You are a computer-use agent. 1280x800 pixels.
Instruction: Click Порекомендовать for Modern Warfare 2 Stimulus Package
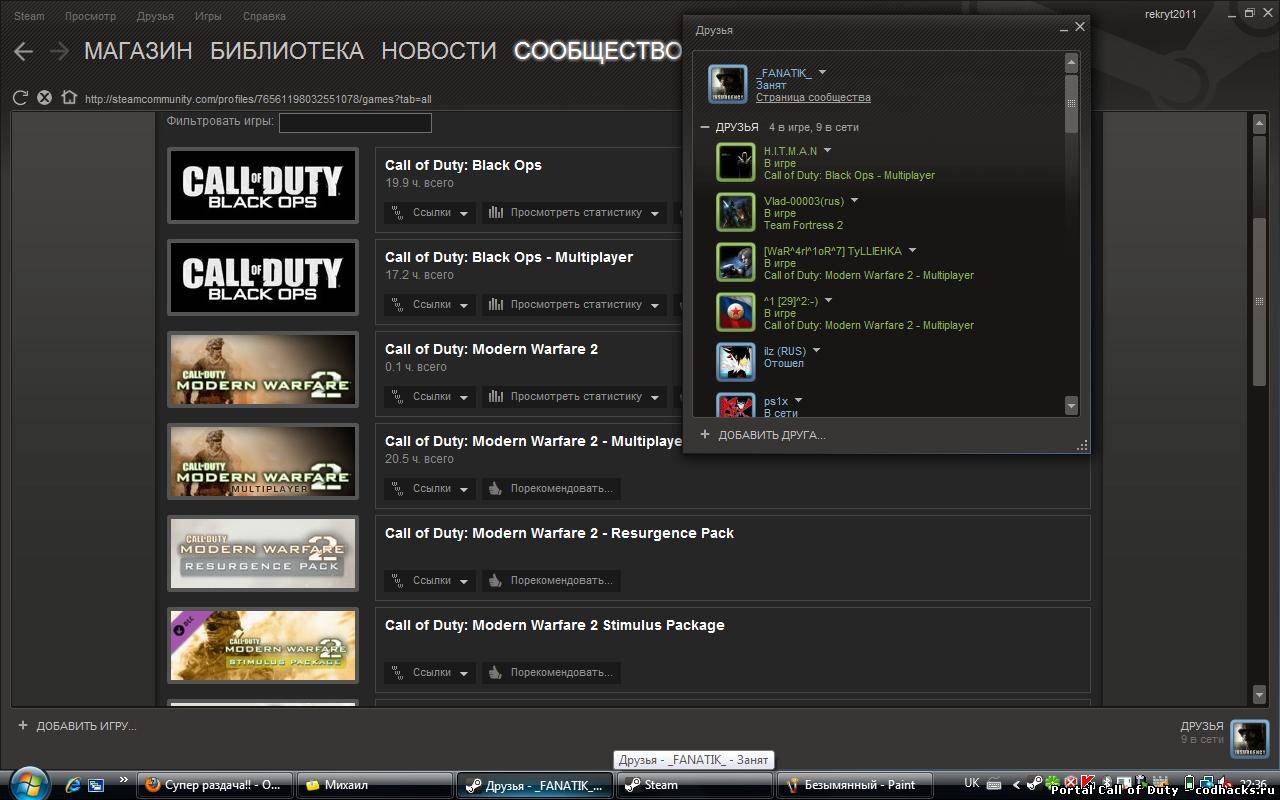[x=551, y=672]
